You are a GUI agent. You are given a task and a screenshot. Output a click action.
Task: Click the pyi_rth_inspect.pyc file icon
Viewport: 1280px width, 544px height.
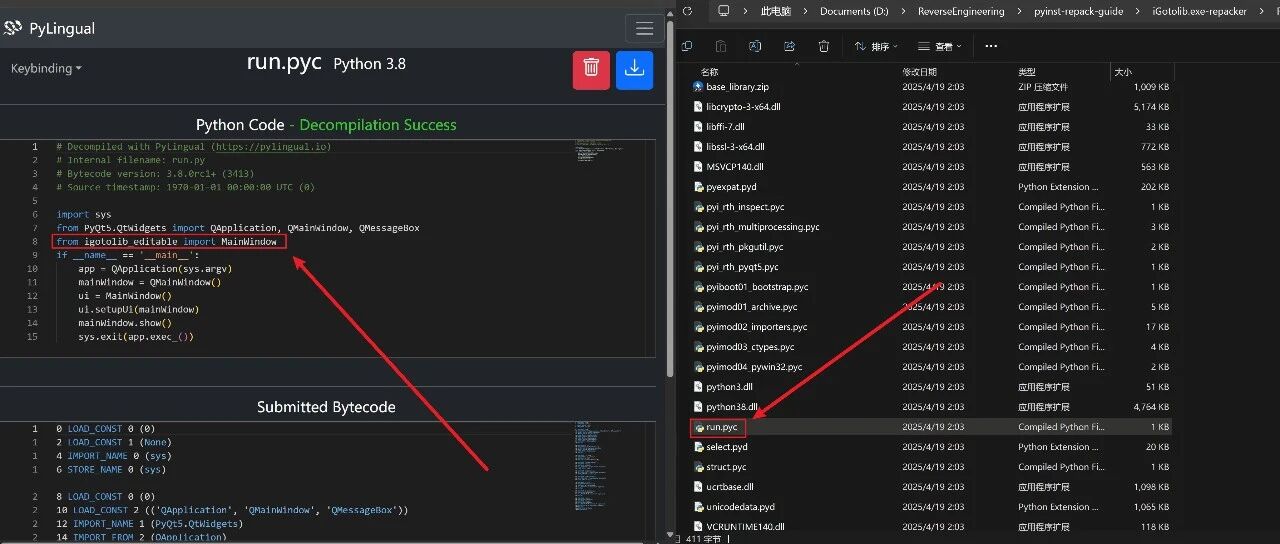[698, 207]
